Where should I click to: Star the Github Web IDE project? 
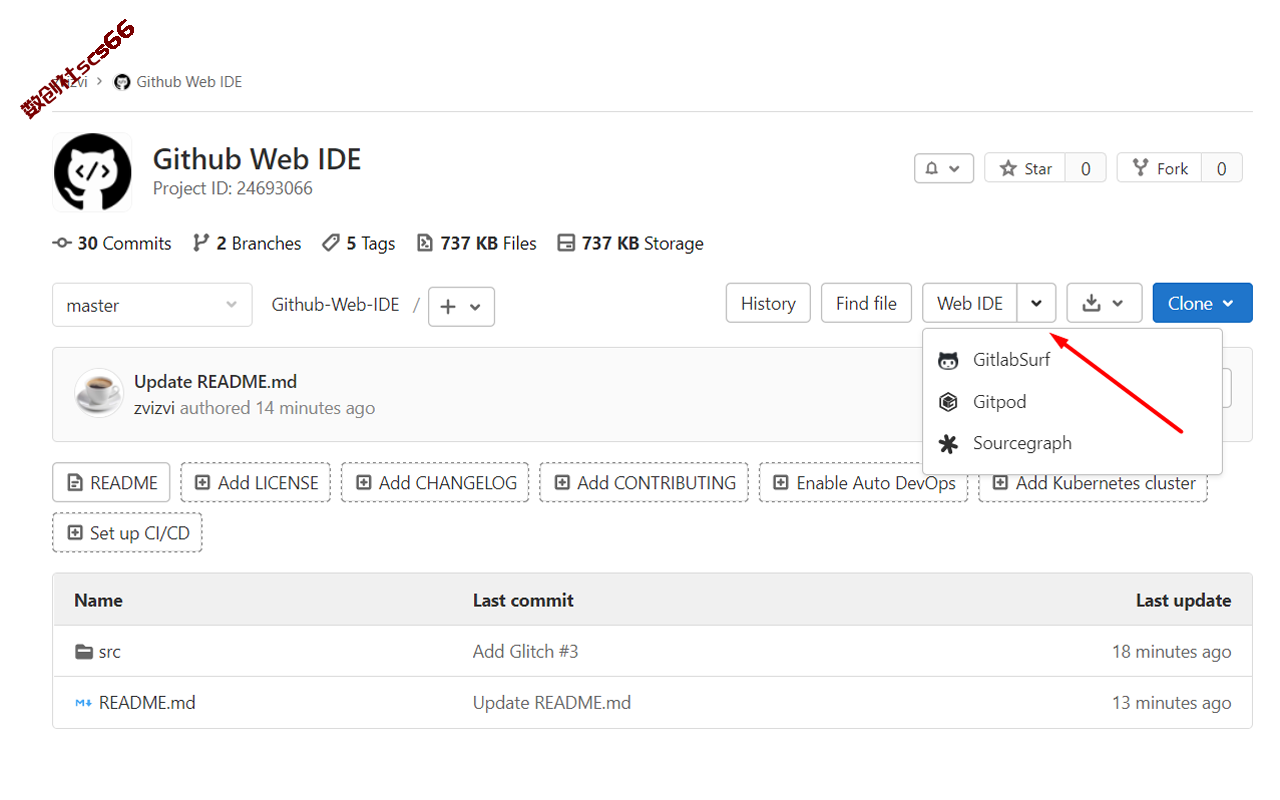coord(1025,168)
